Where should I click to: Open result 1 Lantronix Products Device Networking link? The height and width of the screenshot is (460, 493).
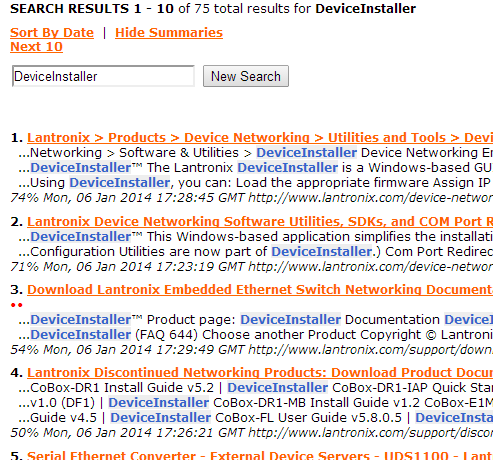260,137
